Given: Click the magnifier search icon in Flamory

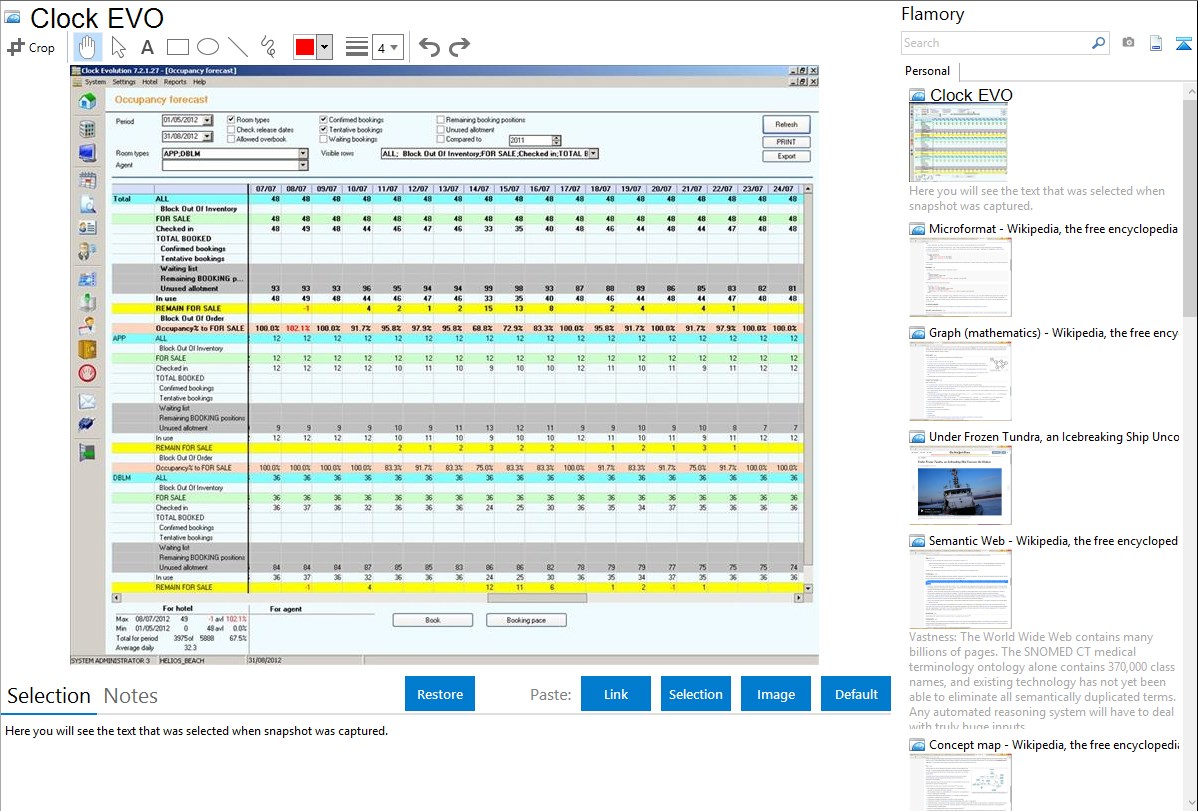Looking at the screenshot, I should click(x=1098, y=43).
